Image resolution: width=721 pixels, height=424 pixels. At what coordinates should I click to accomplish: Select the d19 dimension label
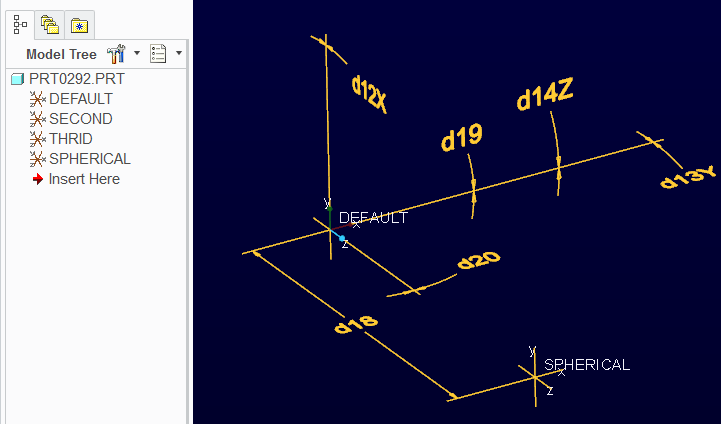pos(462,137)
